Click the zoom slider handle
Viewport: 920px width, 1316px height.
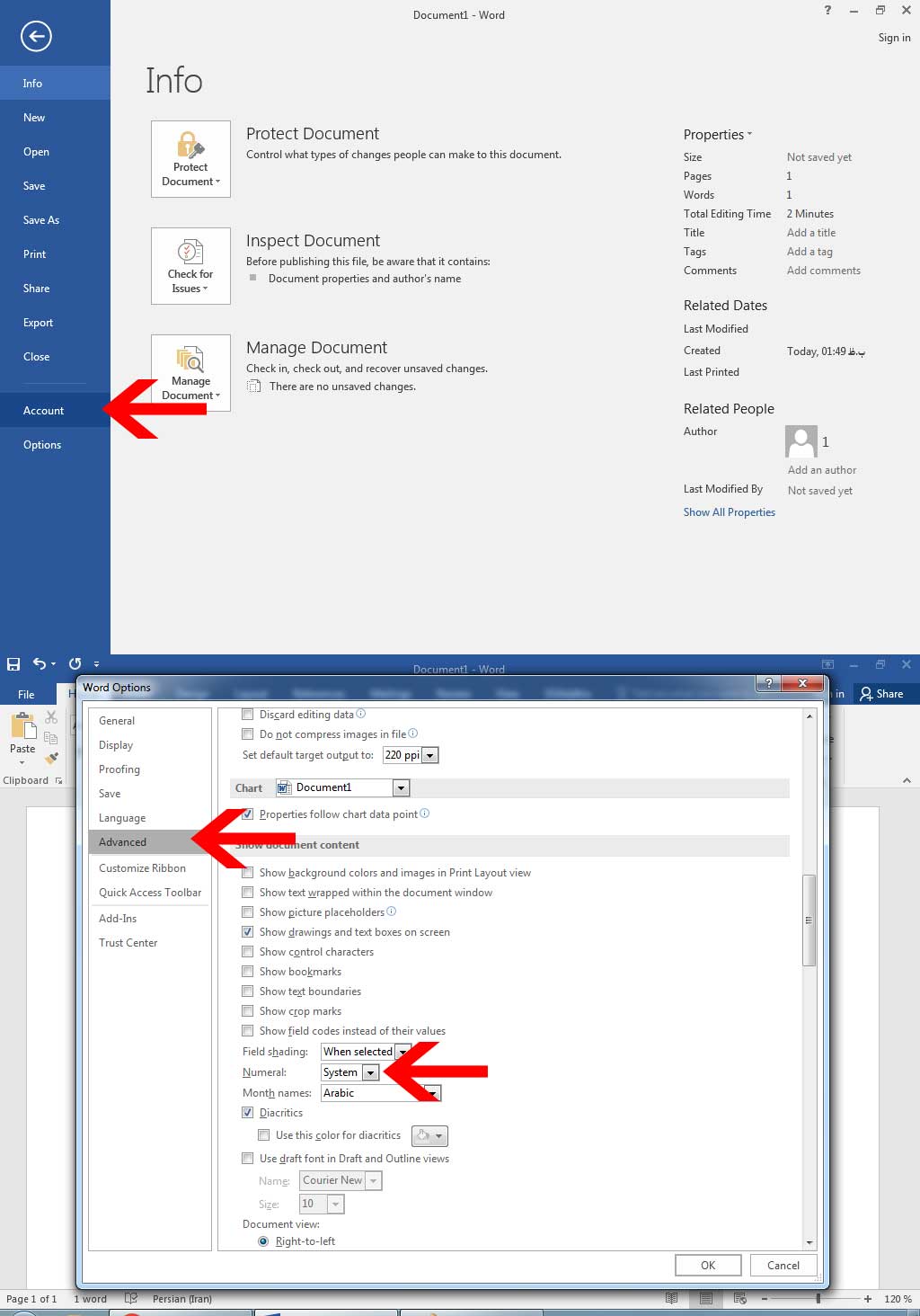point(818,1298)
